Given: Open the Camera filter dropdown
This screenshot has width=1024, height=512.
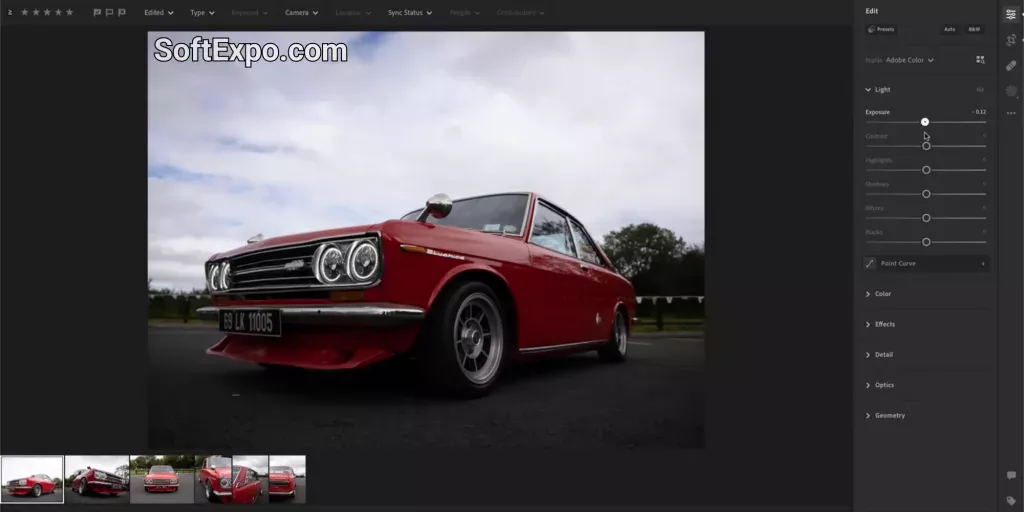Looking at the screenshot, I should pyautogui.click(x=302, y=12).
